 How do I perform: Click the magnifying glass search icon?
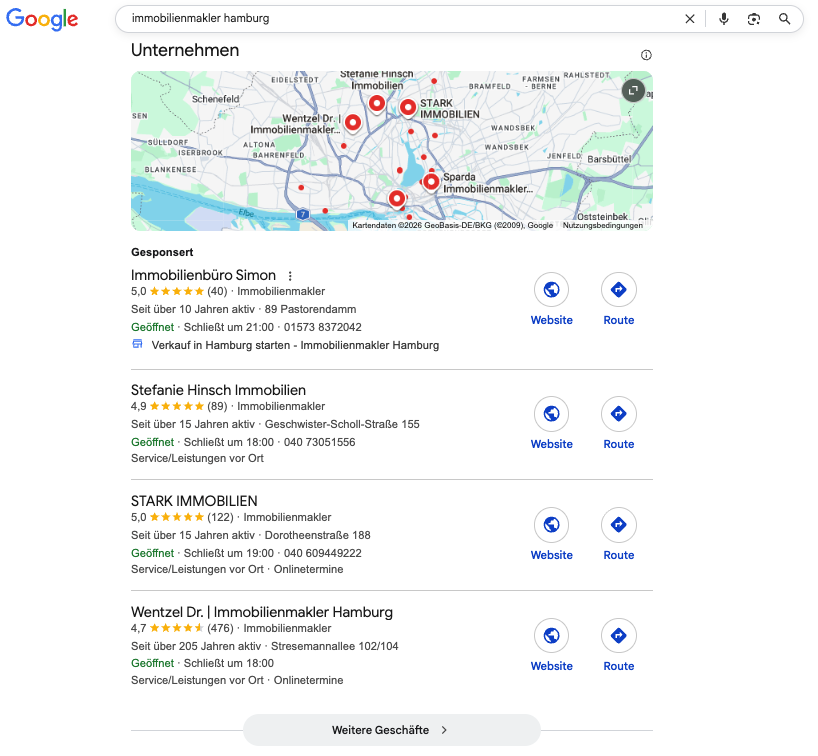[x=784, y=19]
